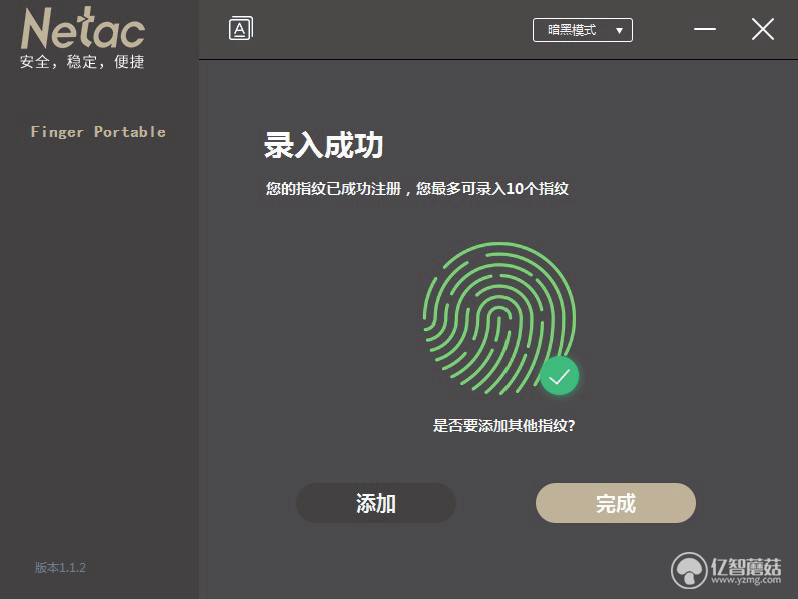The image size is (798, 599).
Task: Click the 录入成功 heading
Action: coord(323,145)
